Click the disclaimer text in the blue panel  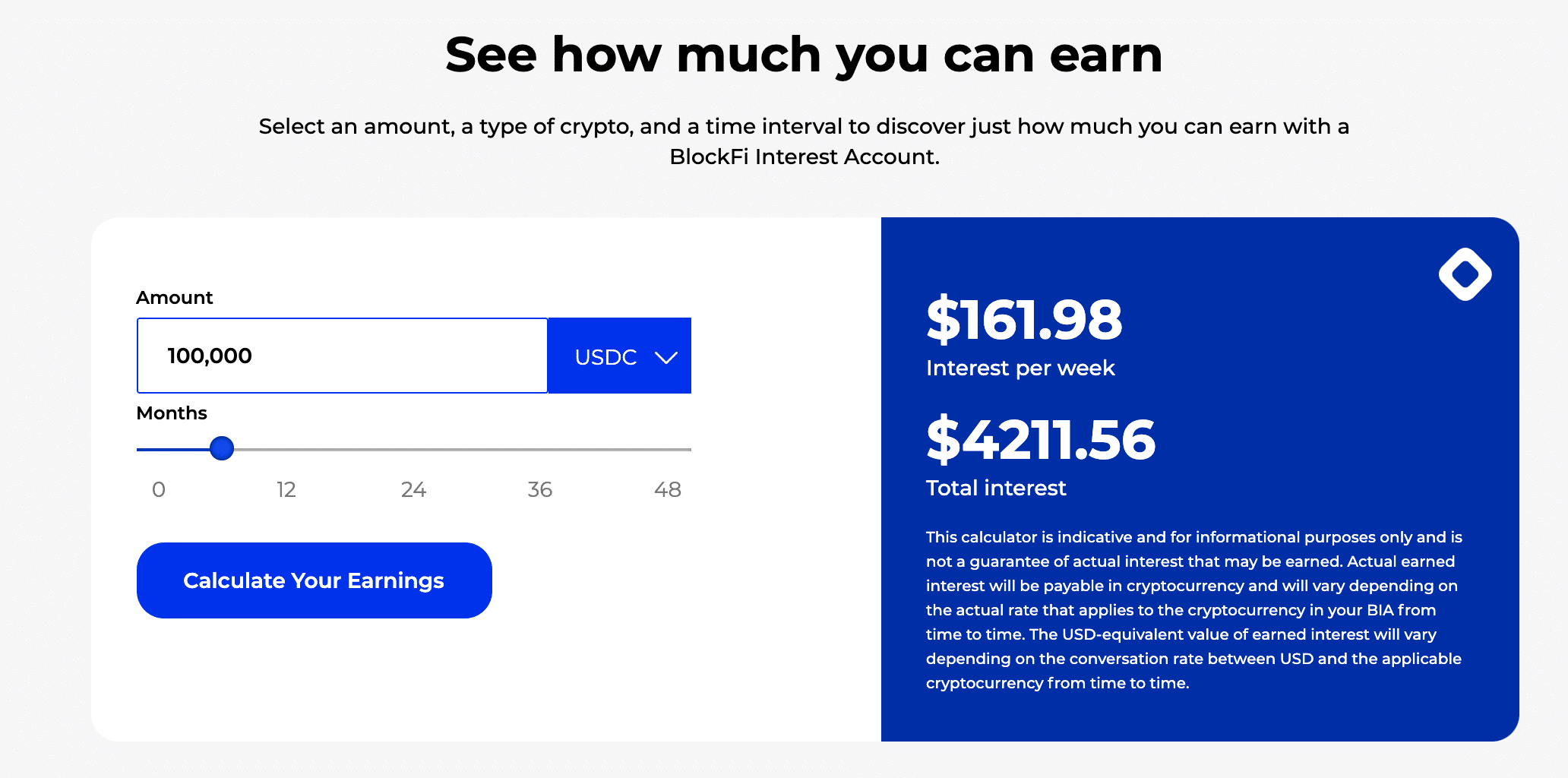coord(1193,608)
